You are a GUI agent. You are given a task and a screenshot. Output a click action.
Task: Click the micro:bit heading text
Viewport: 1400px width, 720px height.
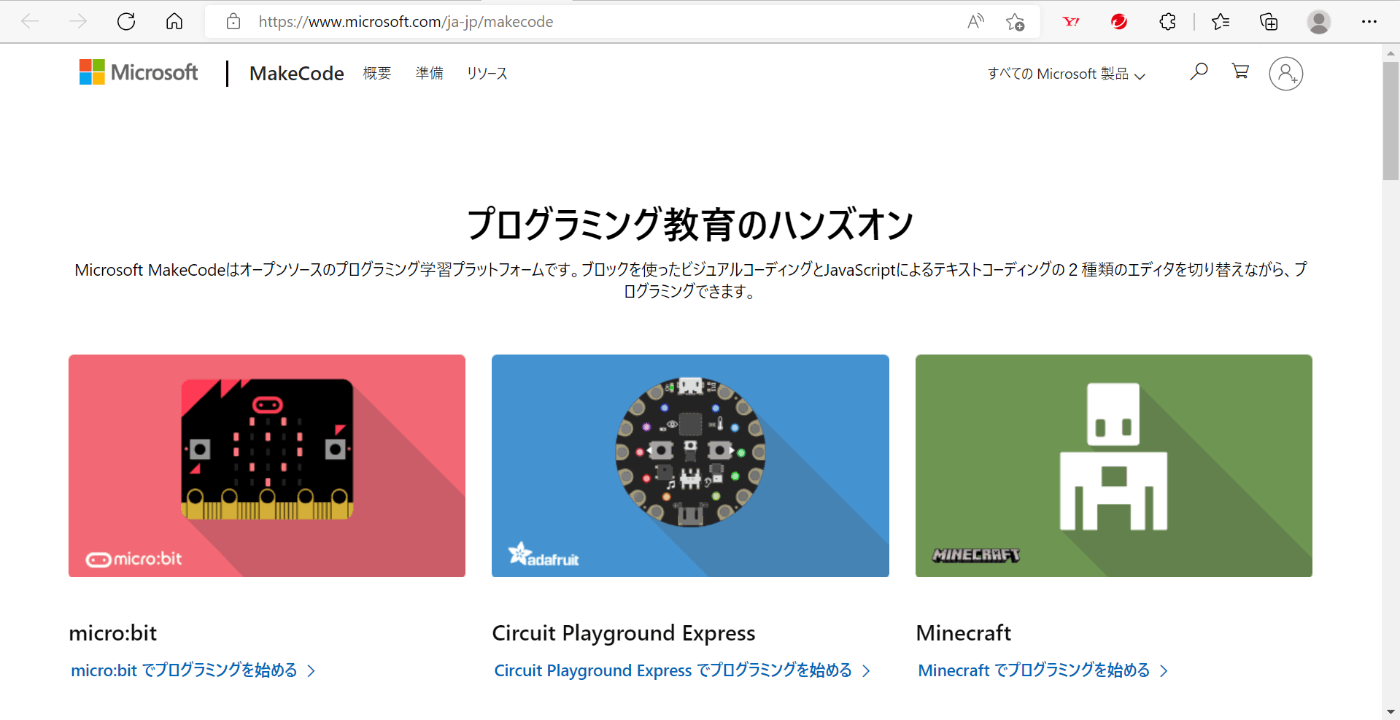pos(113,633)
